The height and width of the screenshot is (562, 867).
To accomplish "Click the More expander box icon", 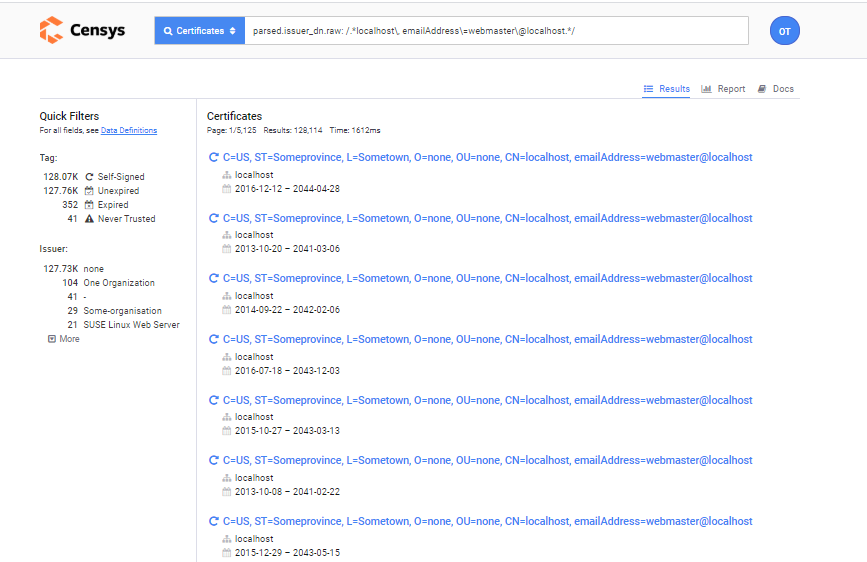I will pyautogui.click(x=52, y=339).
